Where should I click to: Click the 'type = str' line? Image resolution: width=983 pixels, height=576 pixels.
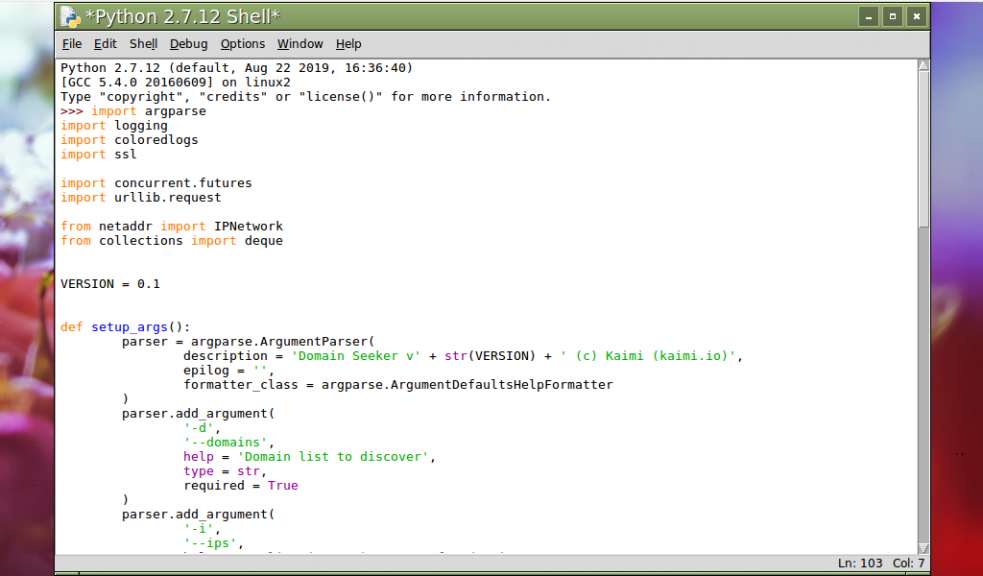coord(225,471)
